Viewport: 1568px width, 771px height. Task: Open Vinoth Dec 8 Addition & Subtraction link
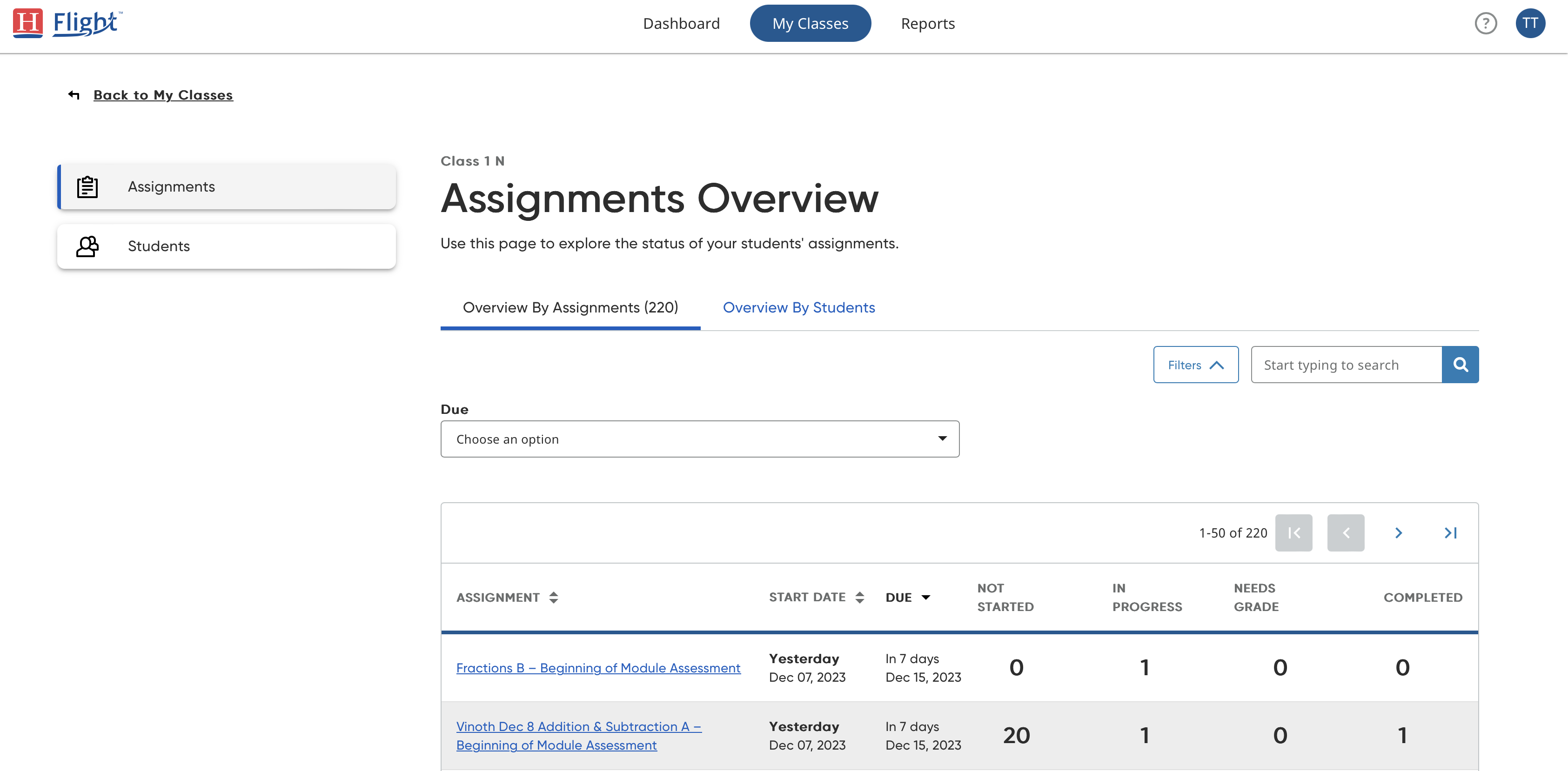(x=578, y=726)
